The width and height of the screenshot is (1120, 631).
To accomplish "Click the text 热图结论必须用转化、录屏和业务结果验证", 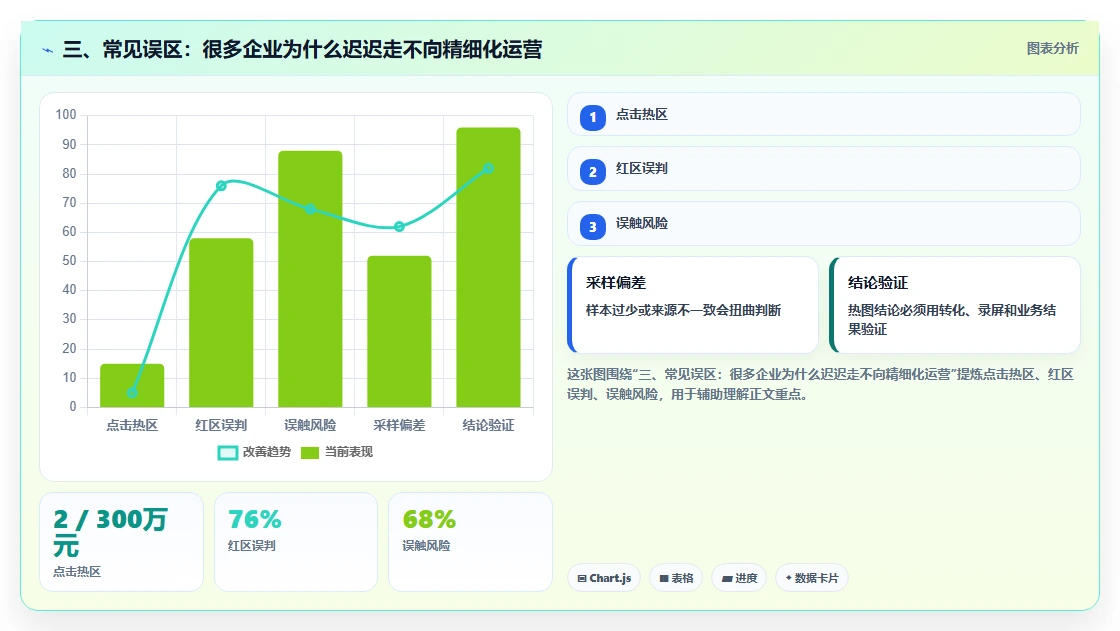I will (x=952, y=319).
